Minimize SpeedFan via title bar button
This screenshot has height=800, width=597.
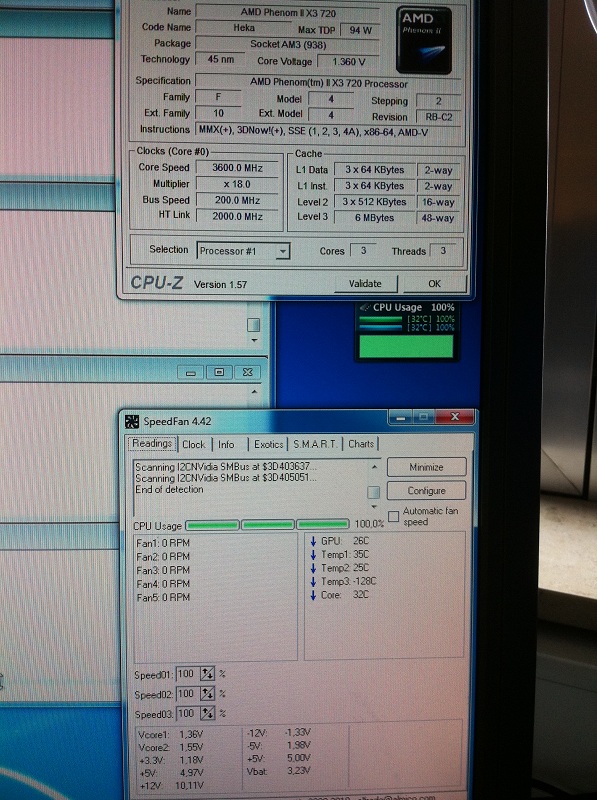click(401, 418)
